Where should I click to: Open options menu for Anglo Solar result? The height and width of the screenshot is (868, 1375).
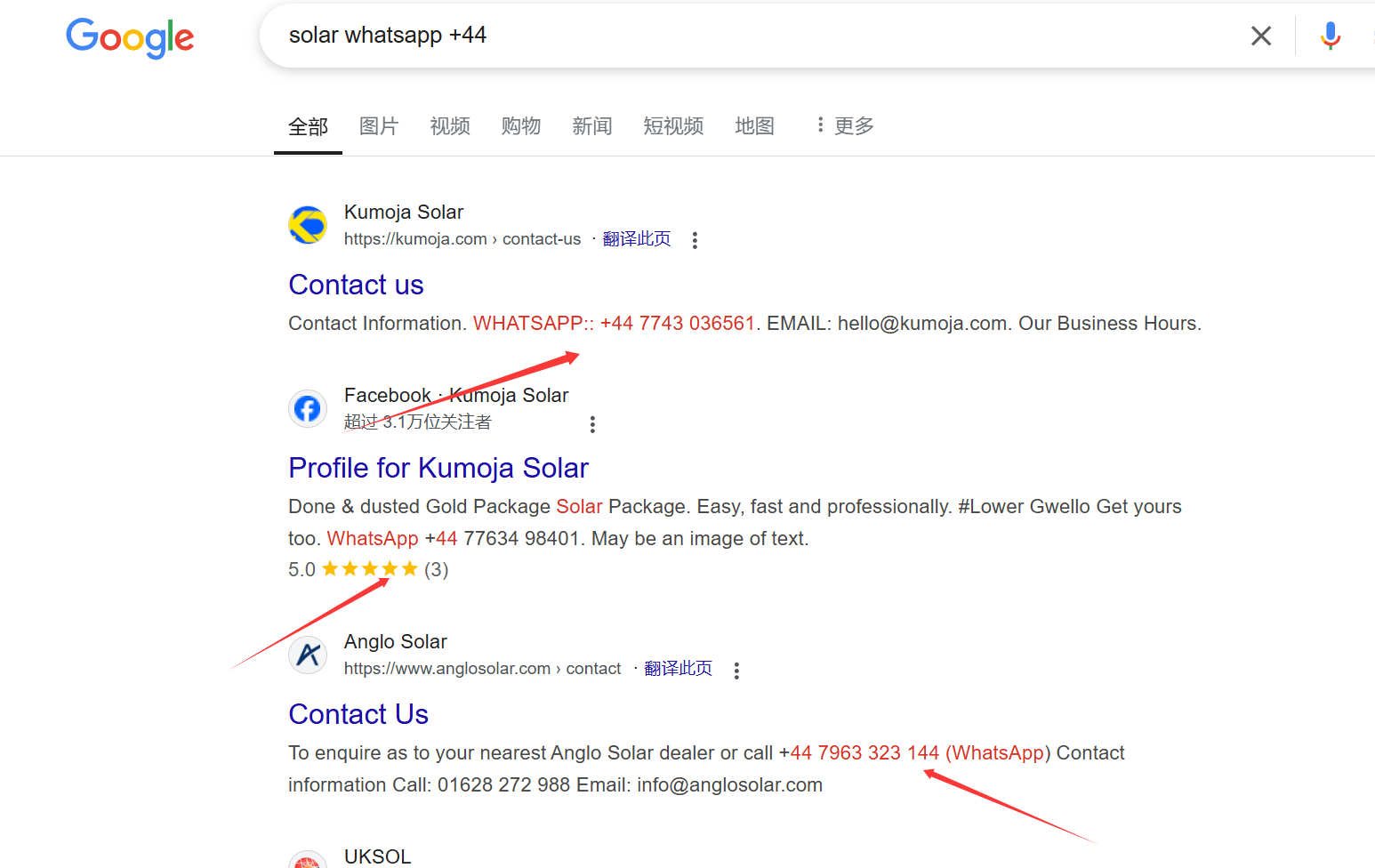click(736, 671)
